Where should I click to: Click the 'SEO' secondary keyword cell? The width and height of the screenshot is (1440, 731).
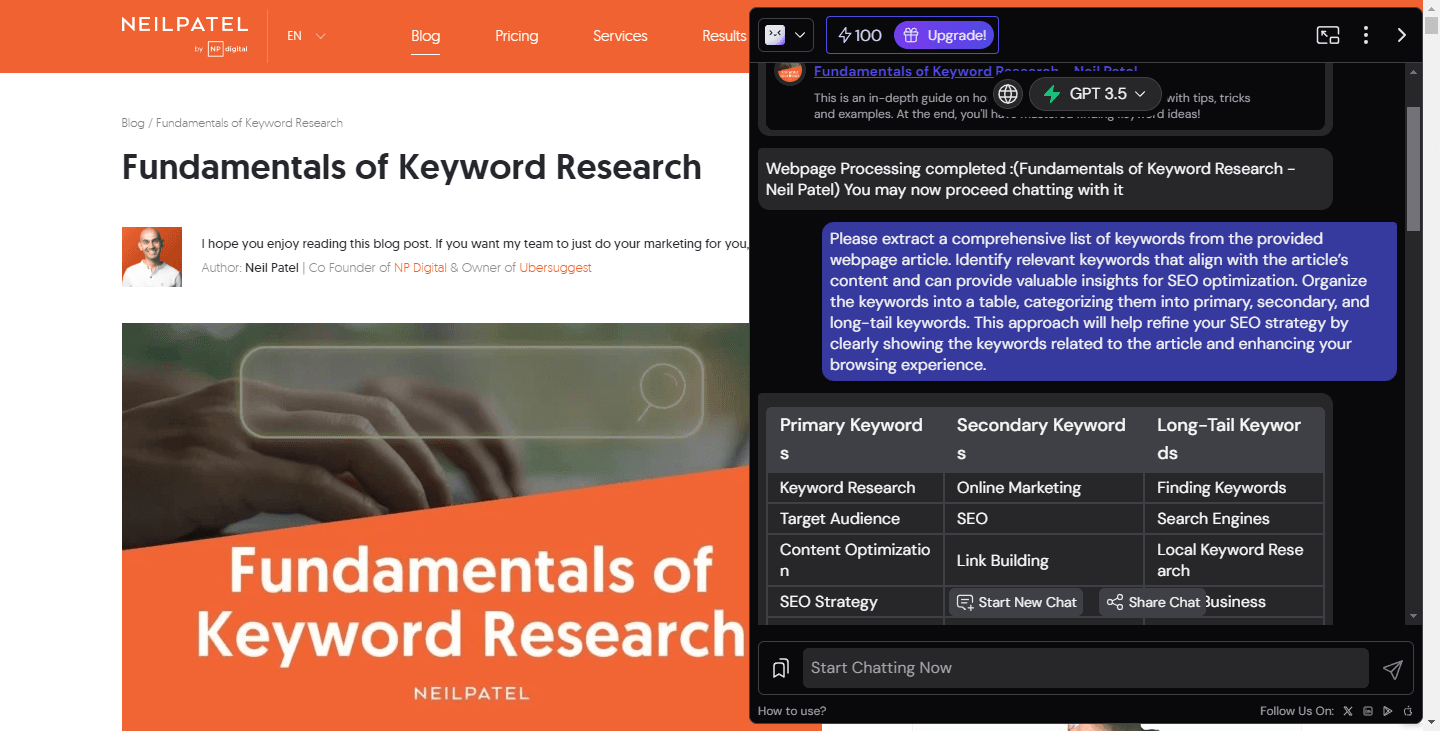pyautogui.click(x=1044, y=519)
